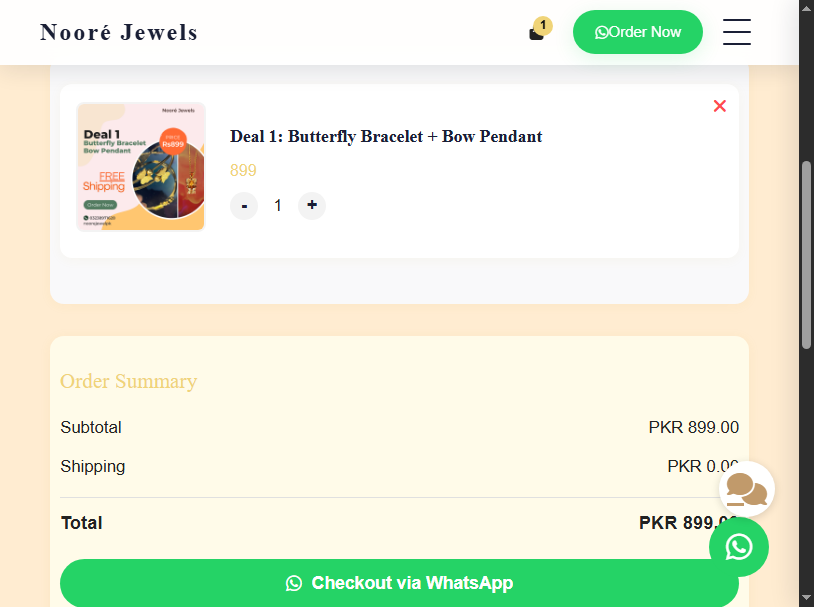The width and height of the screenshot is (814, 607).
Task: Tap the floating green WhatsApp icon
Action: [x=739, y=547]
